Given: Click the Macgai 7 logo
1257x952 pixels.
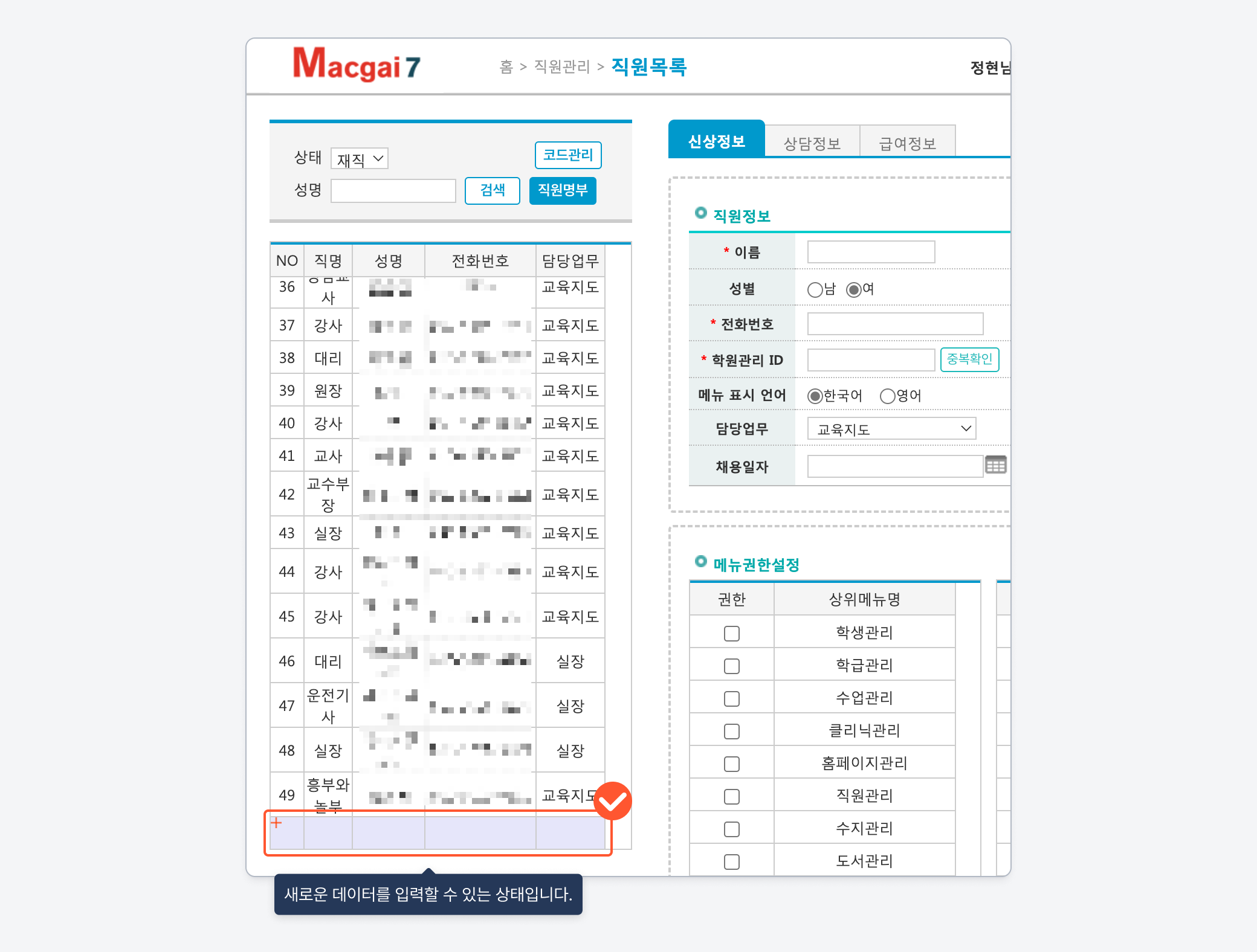Looking at the screenshot, I should click(357, 65).
